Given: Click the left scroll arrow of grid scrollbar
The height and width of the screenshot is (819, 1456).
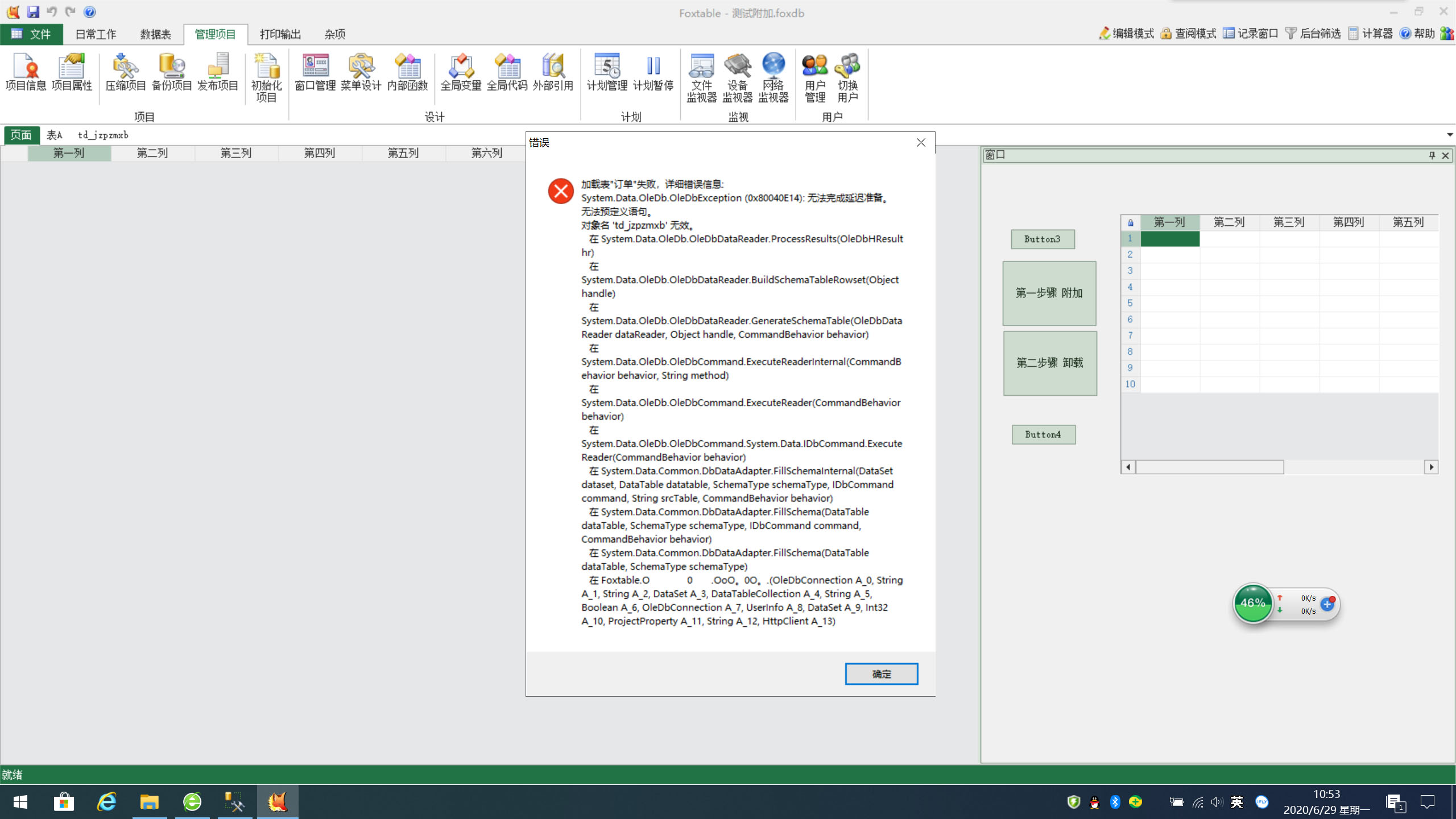Looking at the screenshot, I should [x=1128, y=467].
